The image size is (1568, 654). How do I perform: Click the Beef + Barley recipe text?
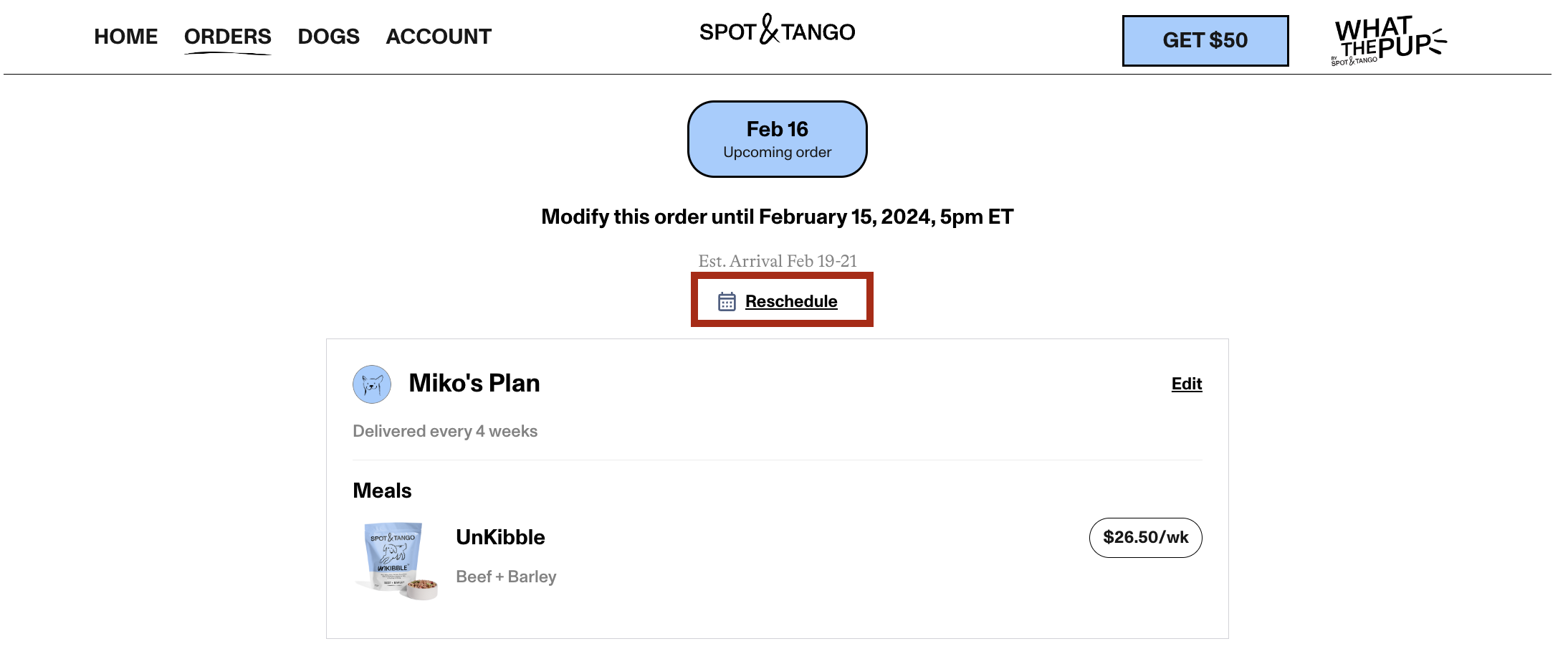pyautogui.click(x=506, y=577)
